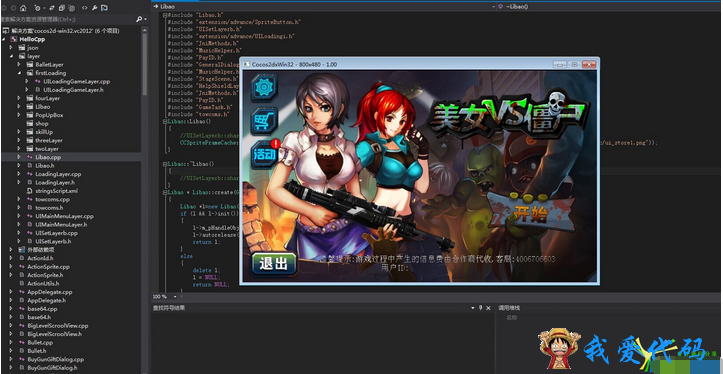723x374 pixels.
Task: Click the sync active document toolbar icon
Action: click(x=51, y=8)
